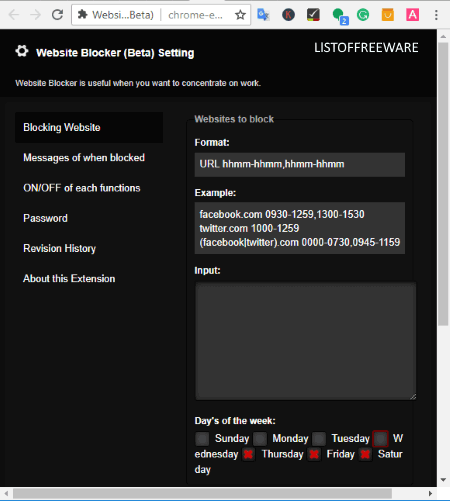Click the Format text 'URL hhmm-hhmm,hhmm-hhmm'
This screenshot has width=450, height=501.
tap(272, 164)
